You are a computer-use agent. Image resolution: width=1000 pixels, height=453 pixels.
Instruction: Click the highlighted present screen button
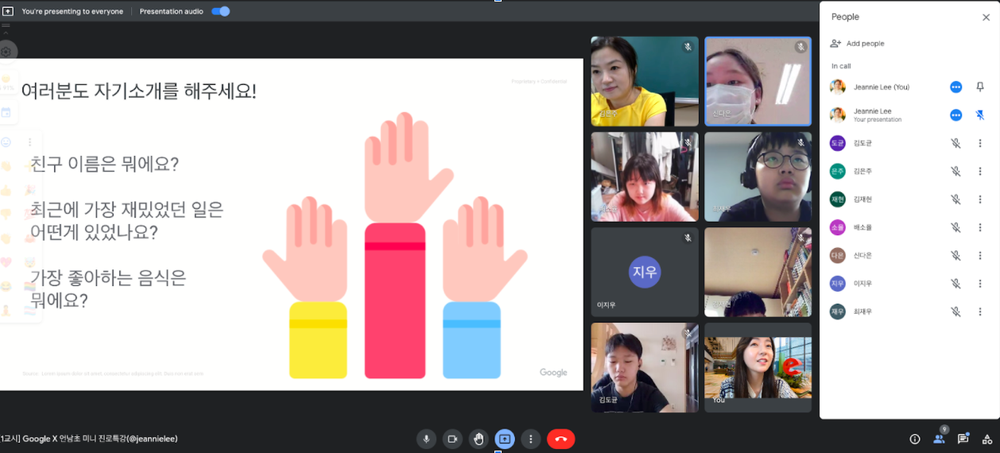(x=504, y=439)
